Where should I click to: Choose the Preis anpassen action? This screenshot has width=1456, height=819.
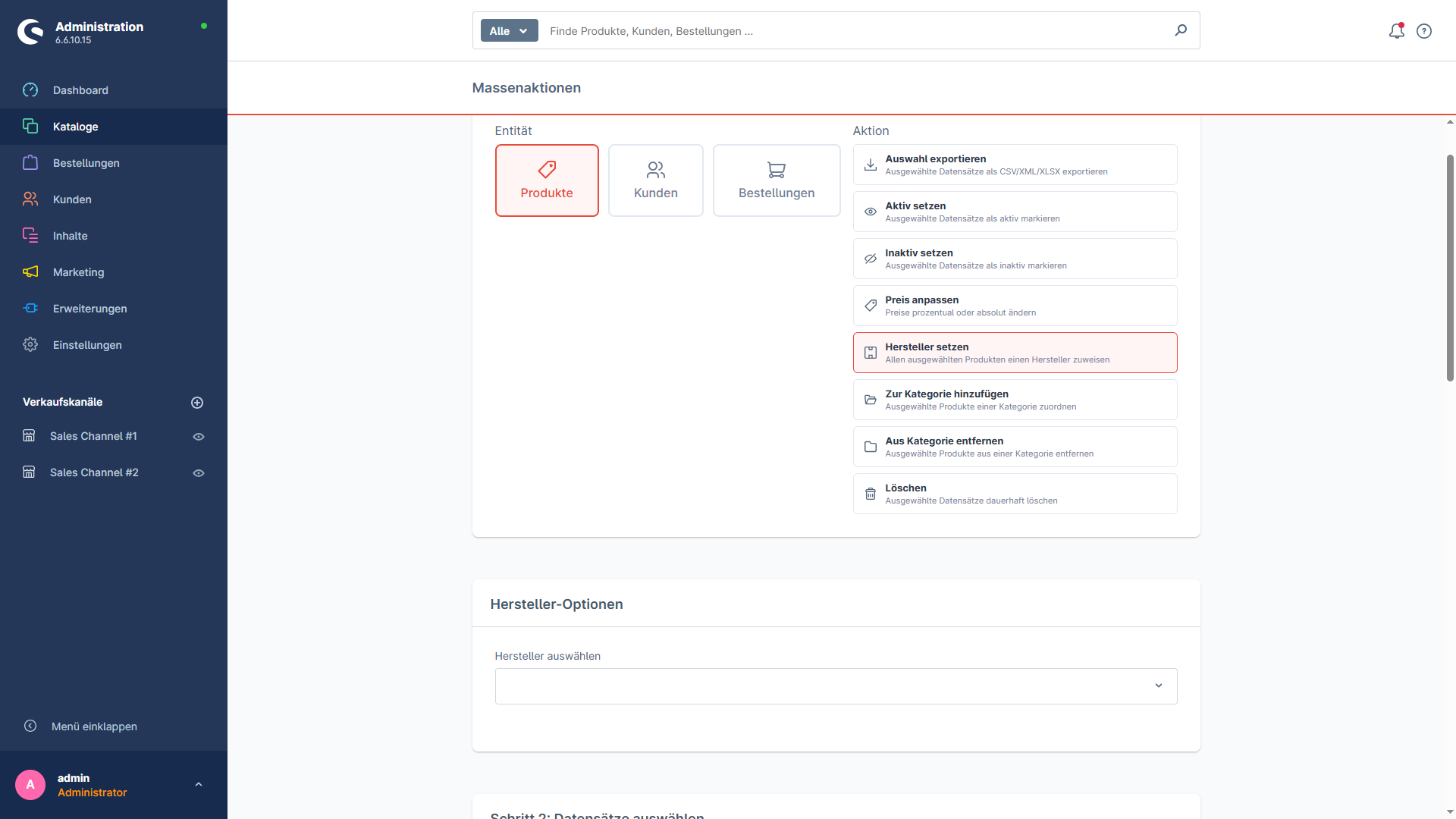tap(1015, 306)
